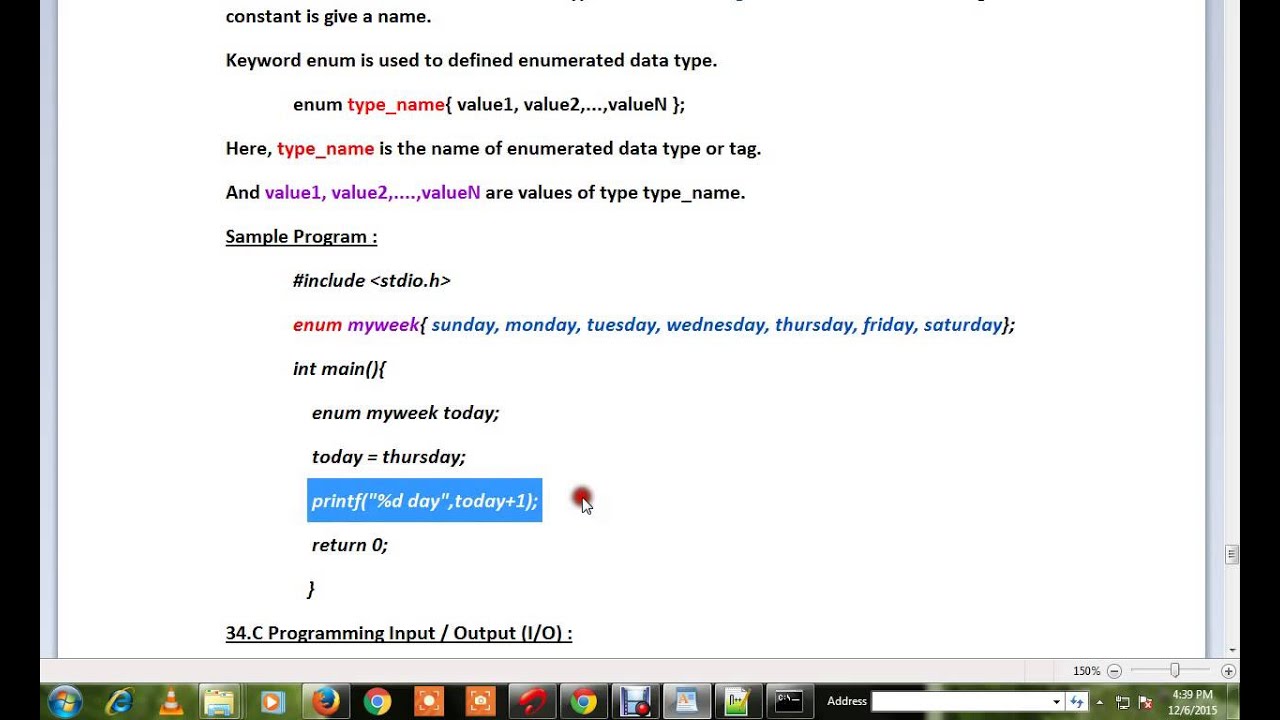Open the media player icon with the play symbol
The image size is (1280, 720).
272,702
